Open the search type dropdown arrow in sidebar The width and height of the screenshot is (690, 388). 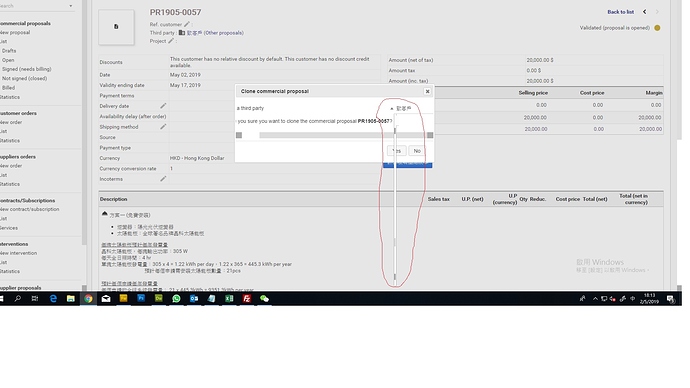pyautogui.click(x=70, y=6)
